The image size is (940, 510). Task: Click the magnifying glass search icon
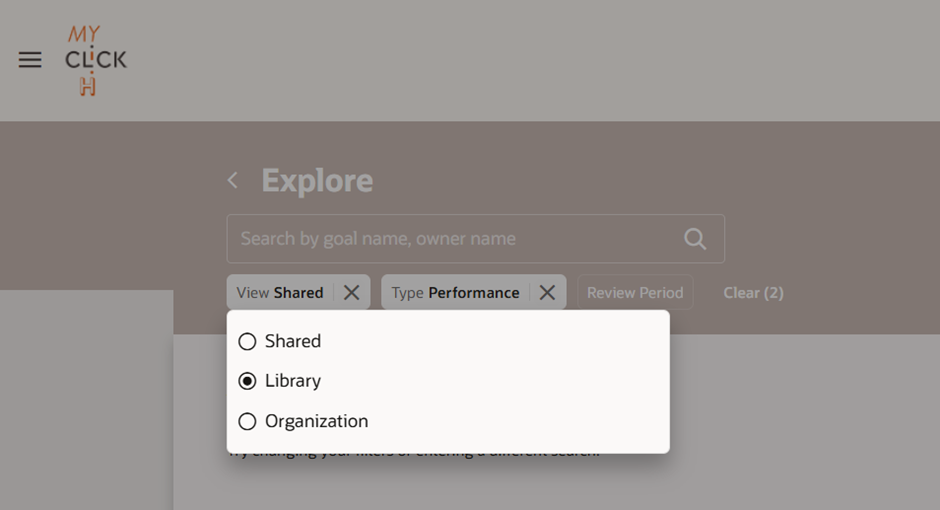(x=695, y=239)
